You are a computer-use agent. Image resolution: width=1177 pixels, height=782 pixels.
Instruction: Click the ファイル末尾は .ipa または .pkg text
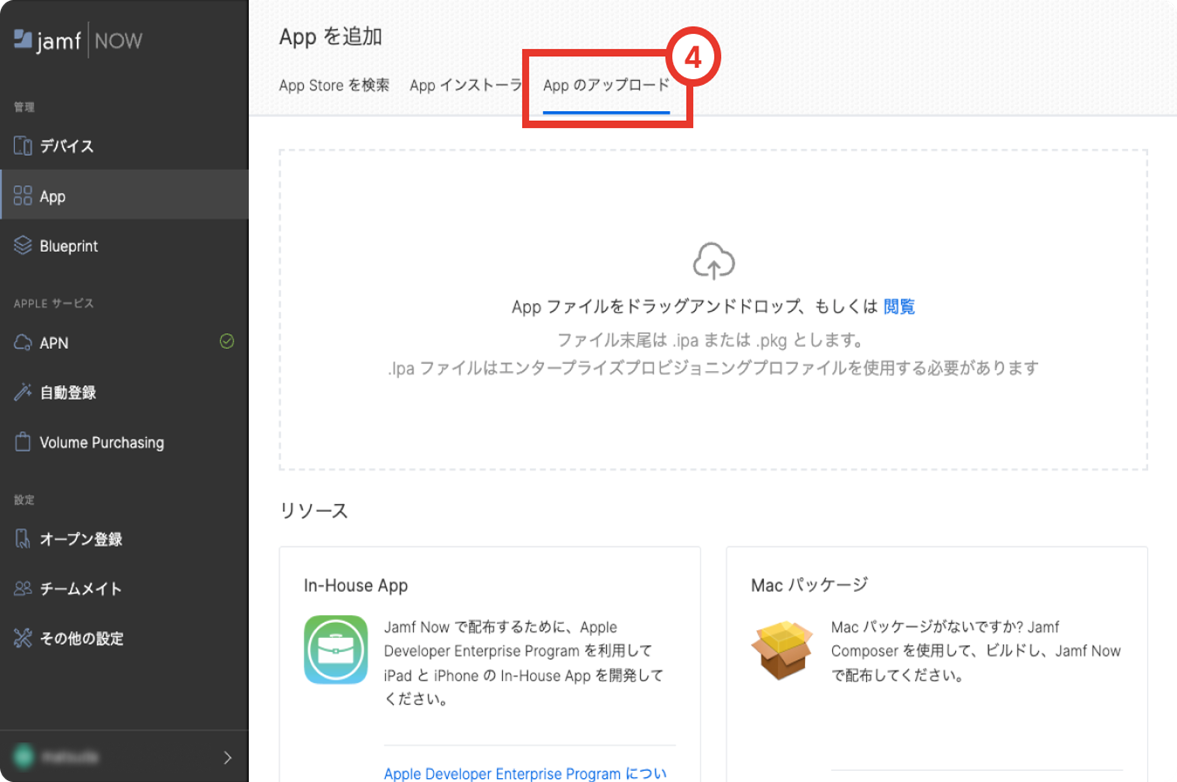pyautogui.click(x=711, y=340)
